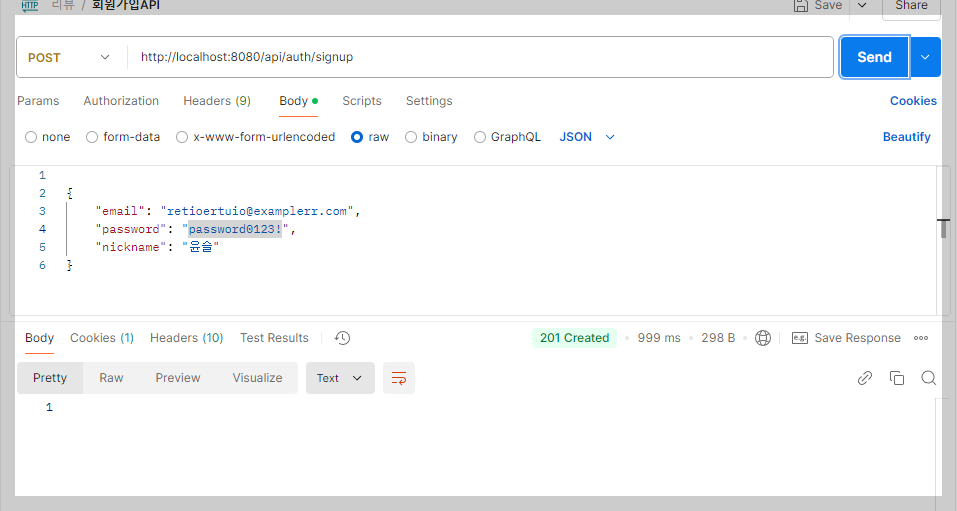Switch to the Scripts tab
The height and width of the screenshot is (511, 957).
[x=362, y=101]
